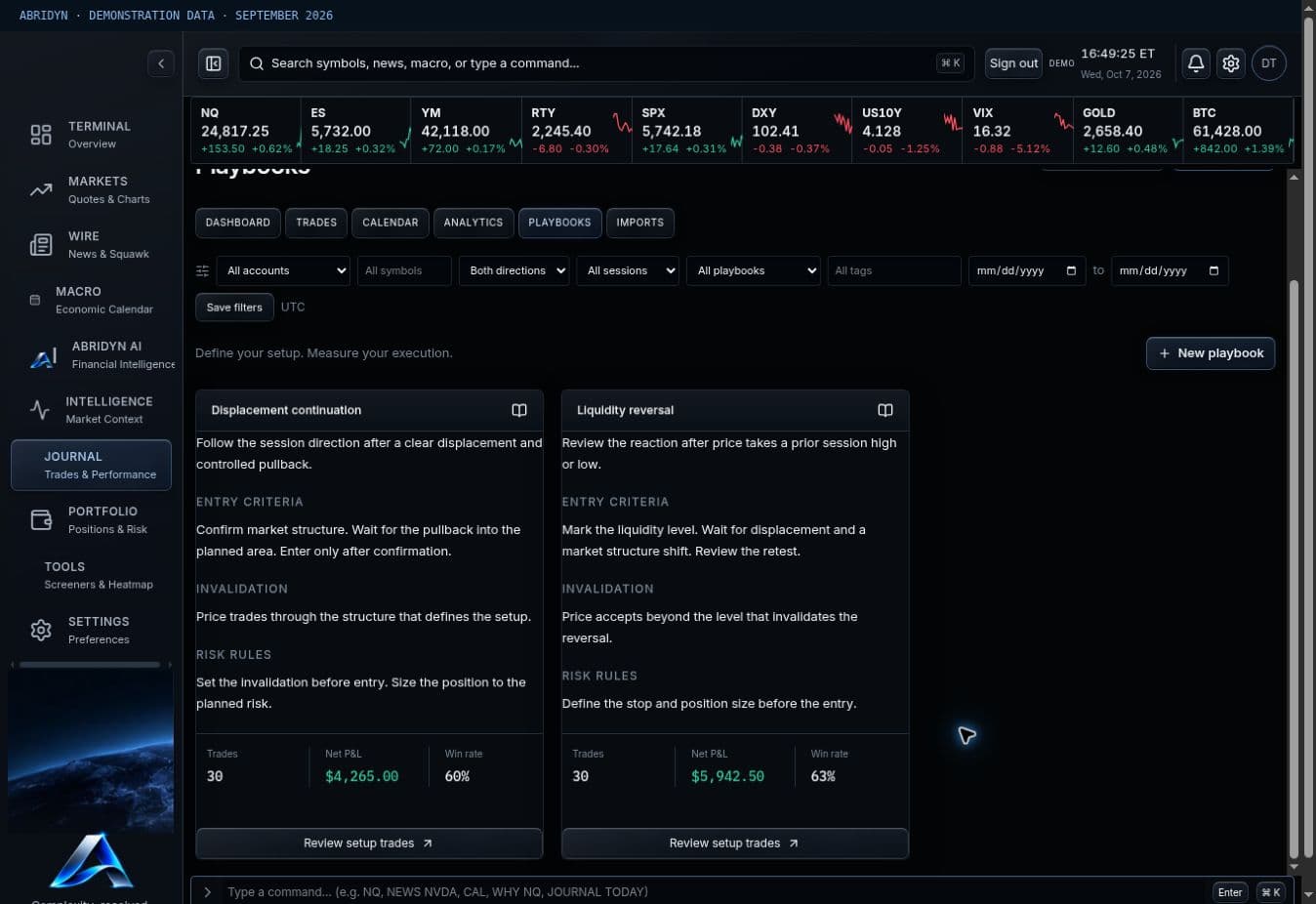Open settings via the top gear icon
1316x904 pixels.
pyautogui.click(x=1231, y=63)
